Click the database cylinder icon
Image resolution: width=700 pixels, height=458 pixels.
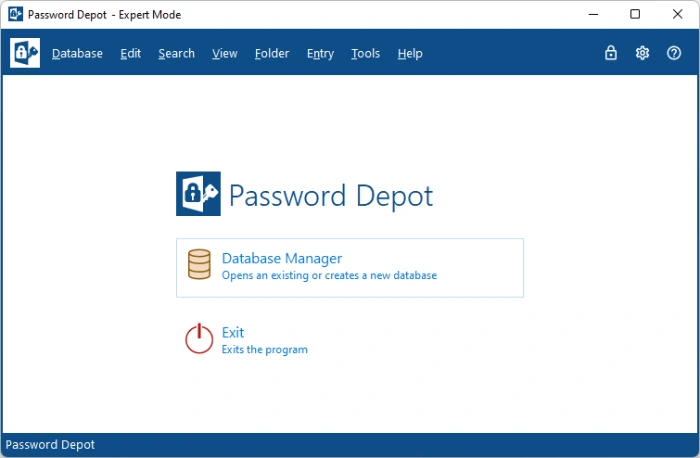199,264
